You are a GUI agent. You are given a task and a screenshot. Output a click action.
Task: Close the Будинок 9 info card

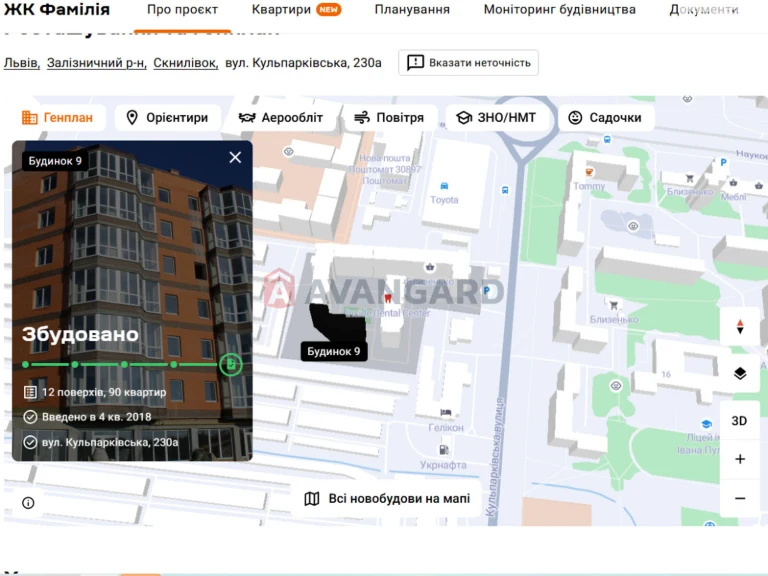(235, 157)
